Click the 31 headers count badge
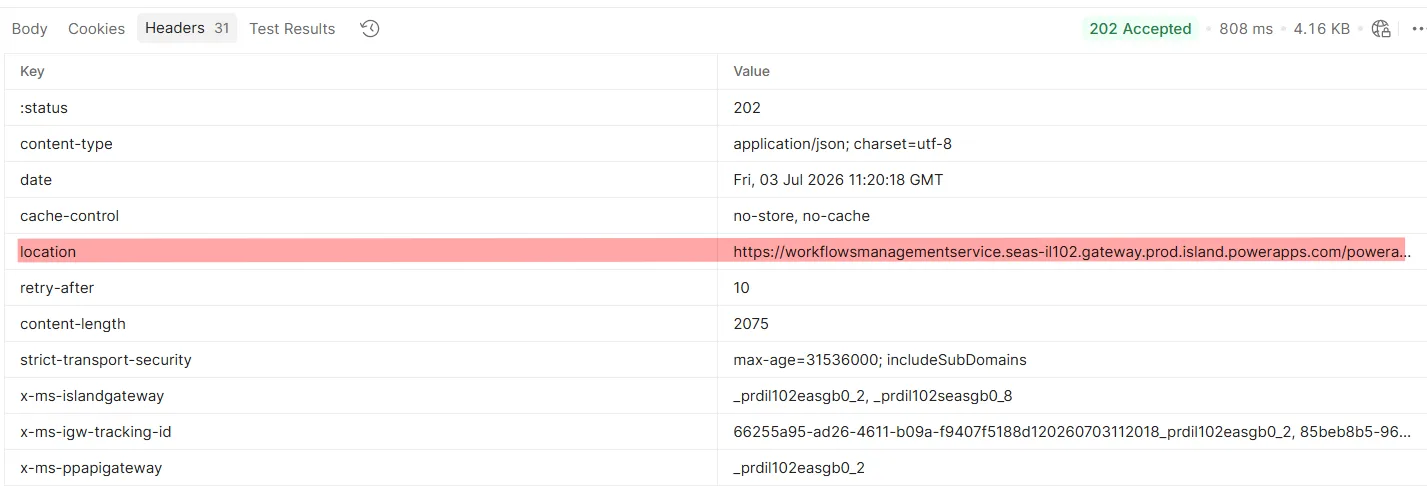 [x=222, y=29]
